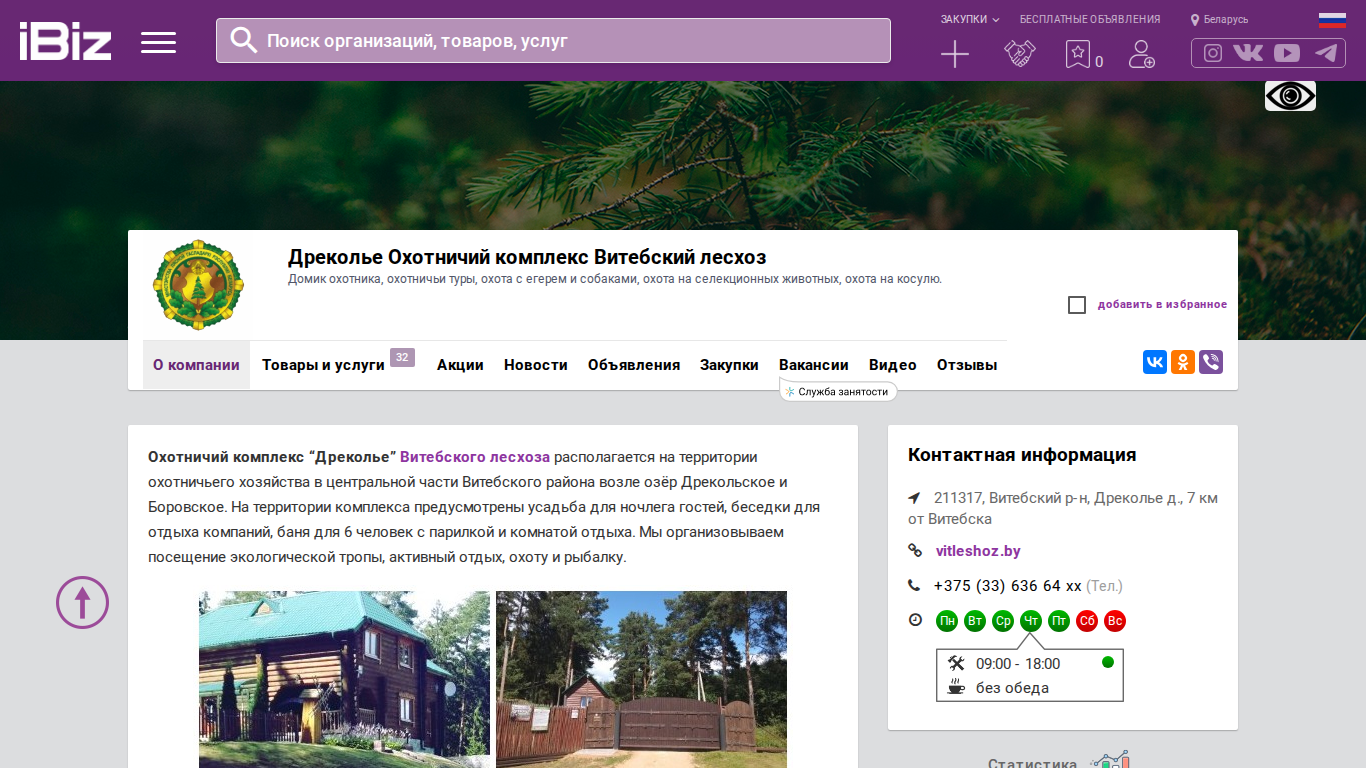
Task: Open the Беларусь region selector
Action: pyautogui.click(x=1220, y=19)
